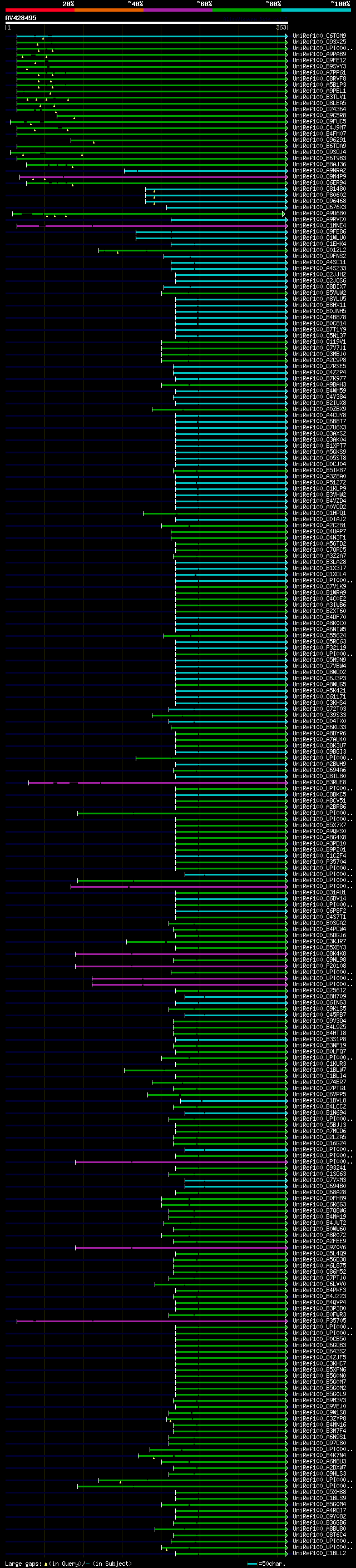
Task: Select hit label UniRef100_Q9FE86
Action: tap(319, 232)
